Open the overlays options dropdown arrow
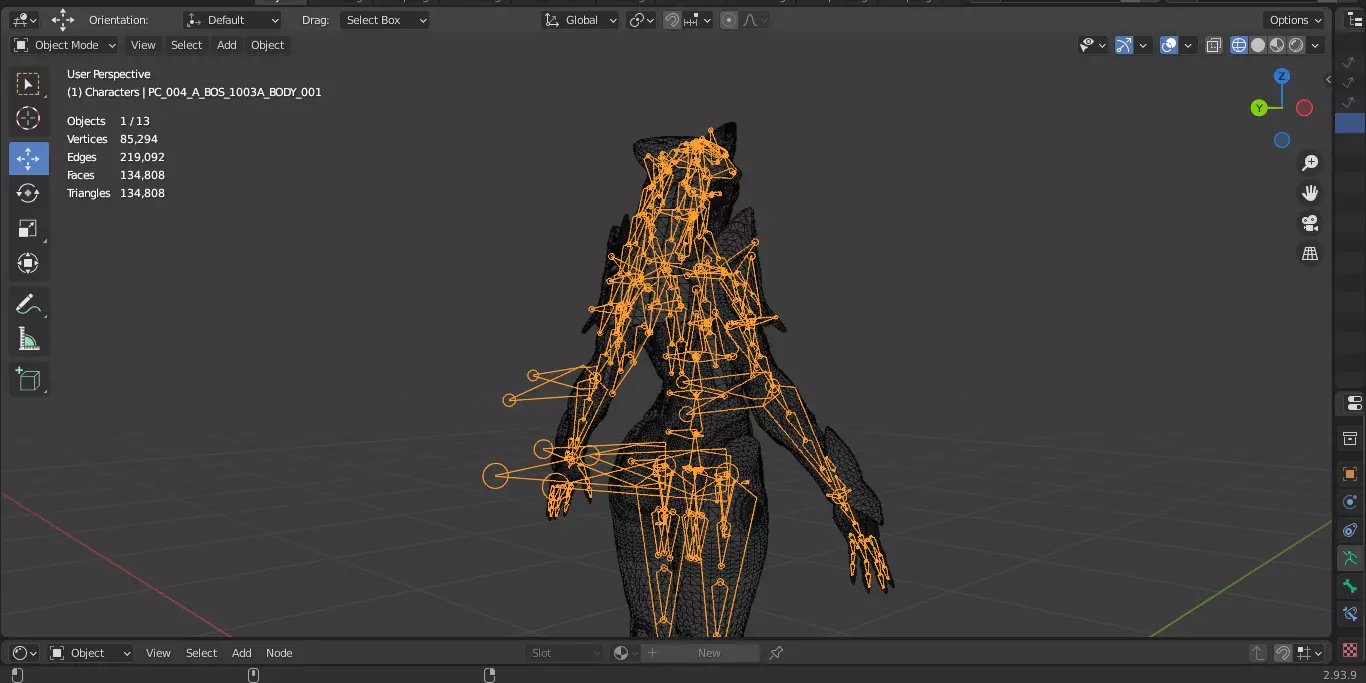Screen dimensions: 1366x683 click(x=1188, y=45)
